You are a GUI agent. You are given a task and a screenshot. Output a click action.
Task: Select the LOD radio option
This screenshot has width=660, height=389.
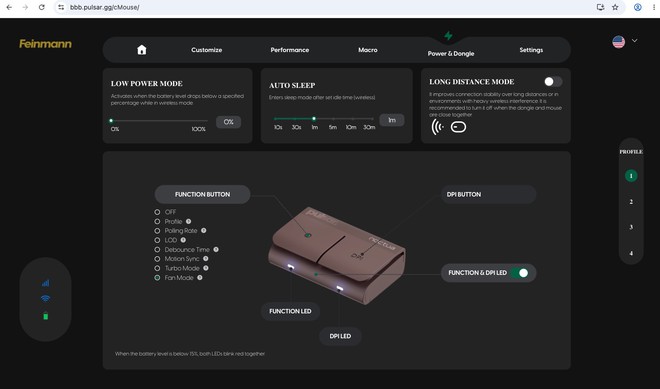(157, 240)
